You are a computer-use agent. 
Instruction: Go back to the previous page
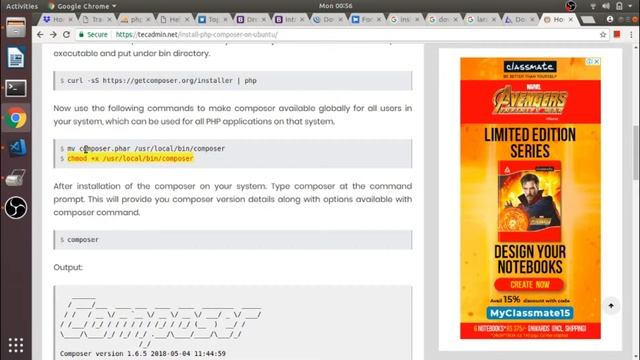(x=40, y=35)
